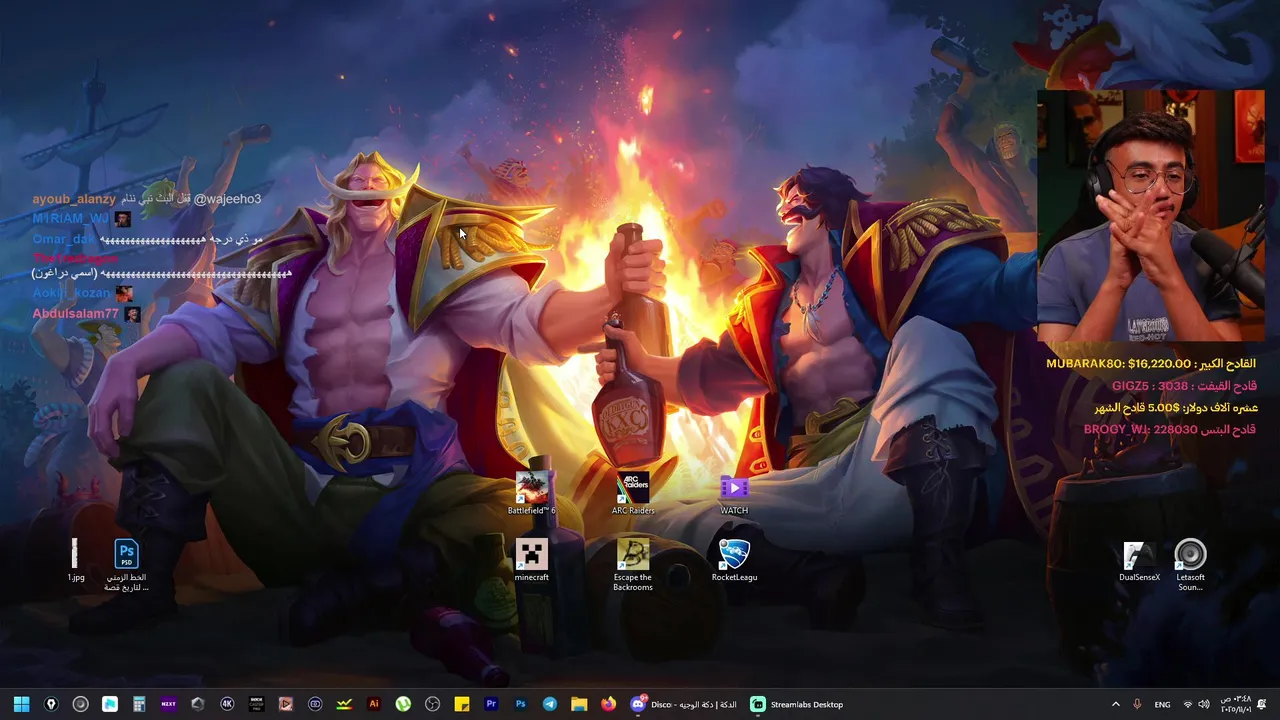Screen dimensions: 1280x720
Task: Open Telegram from the taskbar
Action: (550, 704)
